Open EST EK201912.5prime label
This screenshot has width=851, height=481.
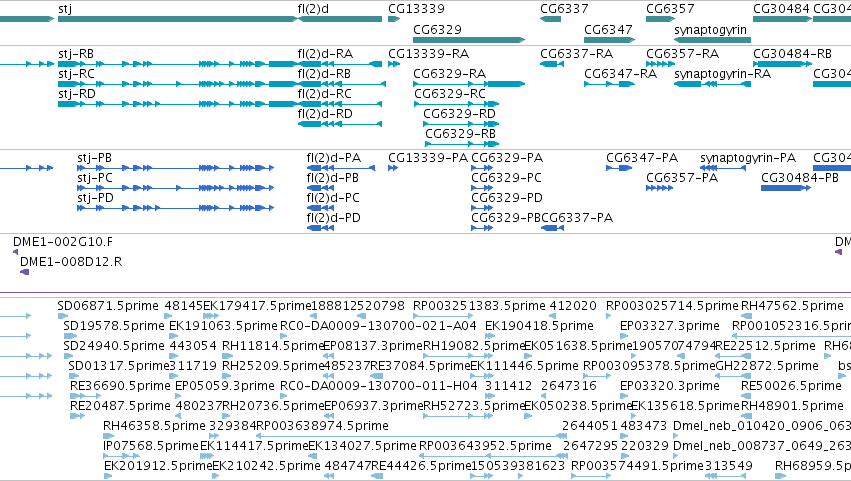(158, 466)
